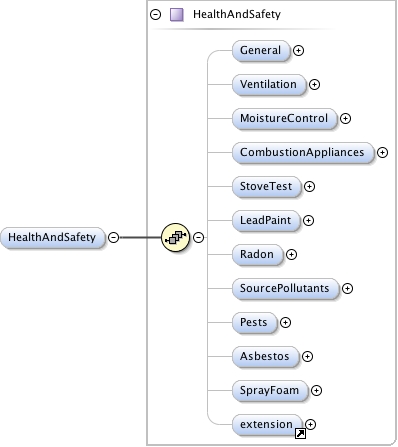Collapse the HealthAndSafety type header
The image size is (398, 447).
[x=155, y=15]
